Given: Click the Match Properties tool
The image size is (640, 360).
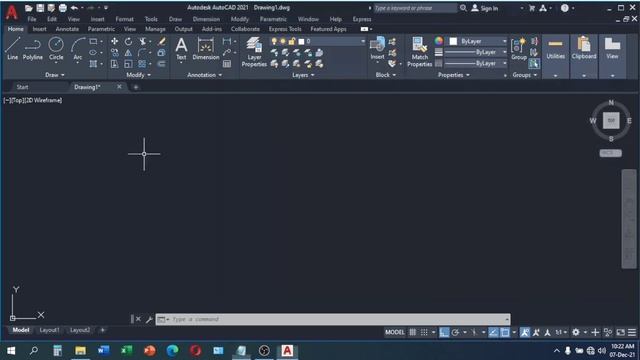Looking at the screenshot, I should click(x=419, y=52).
